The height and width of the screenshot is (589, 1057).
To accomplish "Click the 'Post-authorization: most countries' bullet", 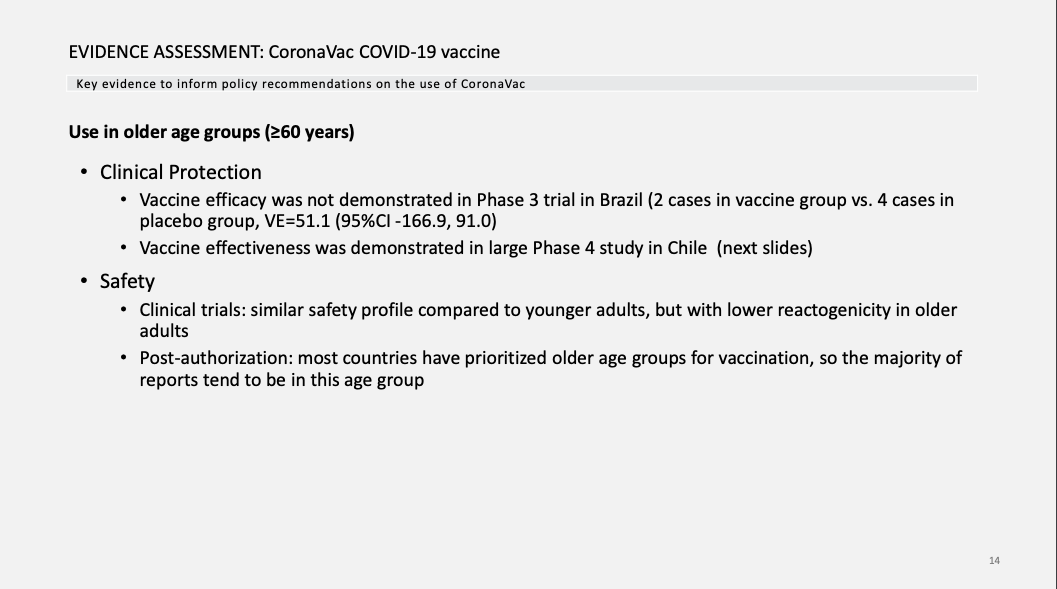I will pyautogui.click(x=300, y=357).
